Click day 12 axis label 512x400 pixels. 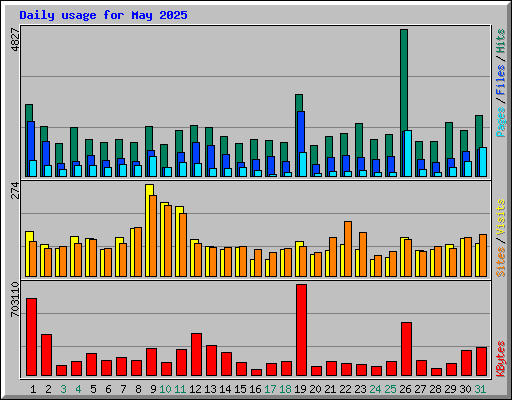[195, 389]
